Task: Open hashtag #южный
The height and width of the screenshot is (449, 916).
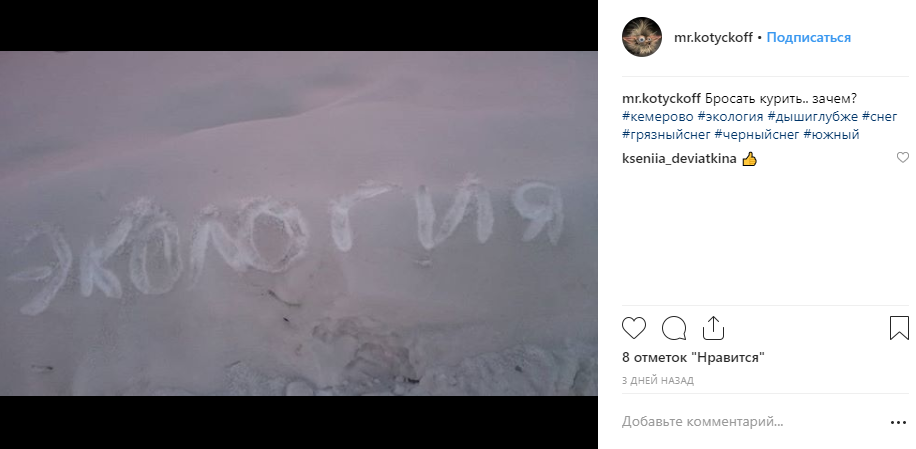Action: point(831,135)
